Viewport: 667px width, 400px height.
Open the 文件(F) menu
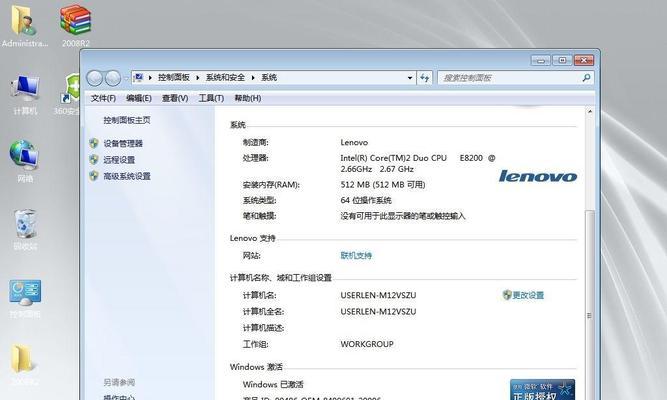coord(103,98)
